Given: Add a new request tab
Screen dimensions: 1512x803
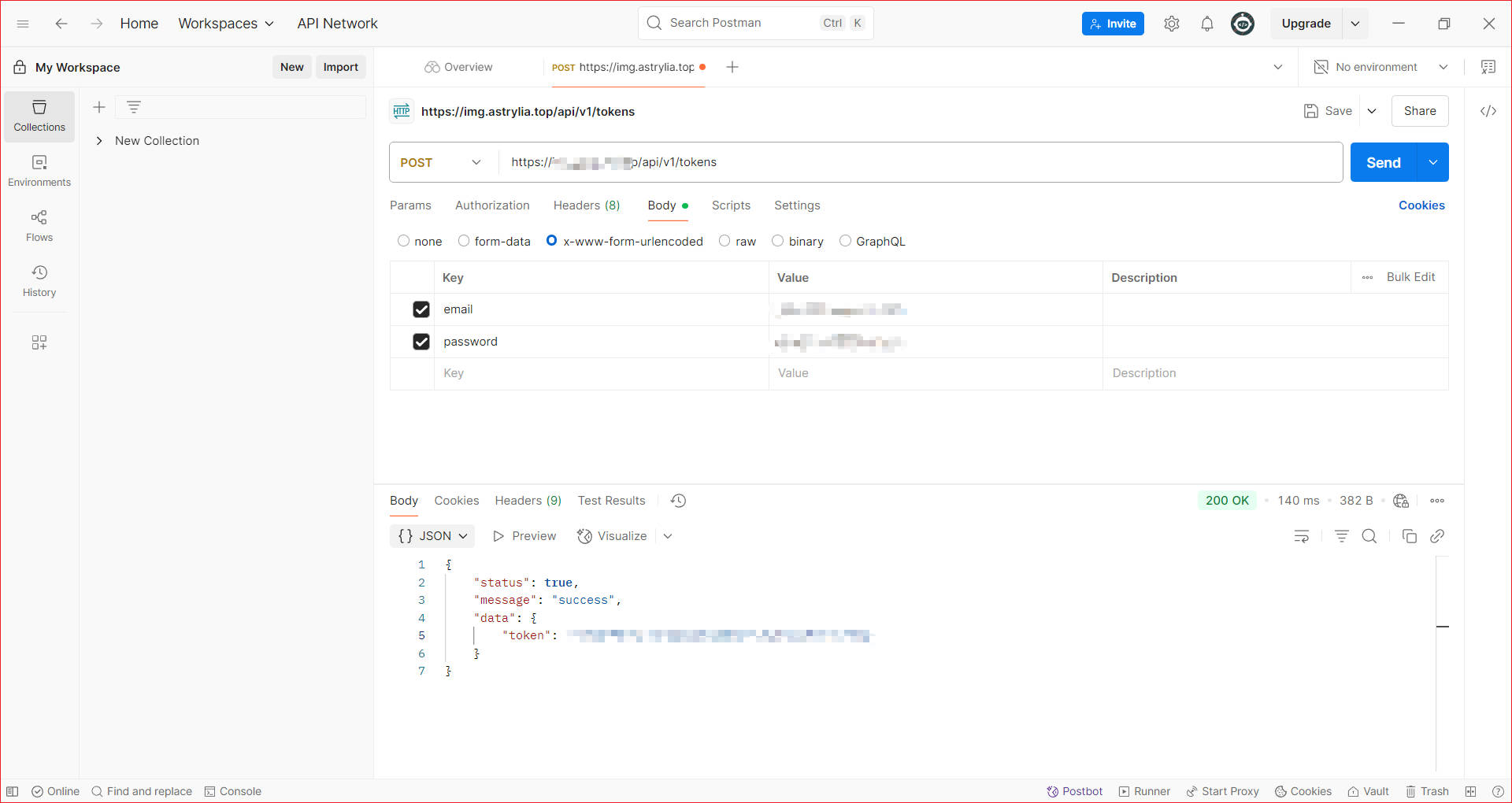Looking at the screenshot, I should coord(732,67).
